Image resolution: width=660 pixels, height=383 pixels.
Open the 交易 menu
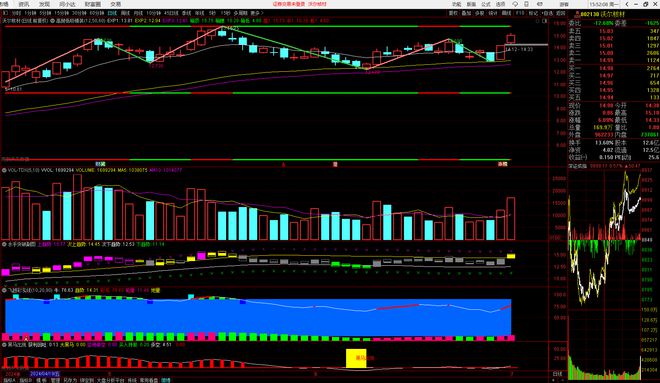coord(115,4)
